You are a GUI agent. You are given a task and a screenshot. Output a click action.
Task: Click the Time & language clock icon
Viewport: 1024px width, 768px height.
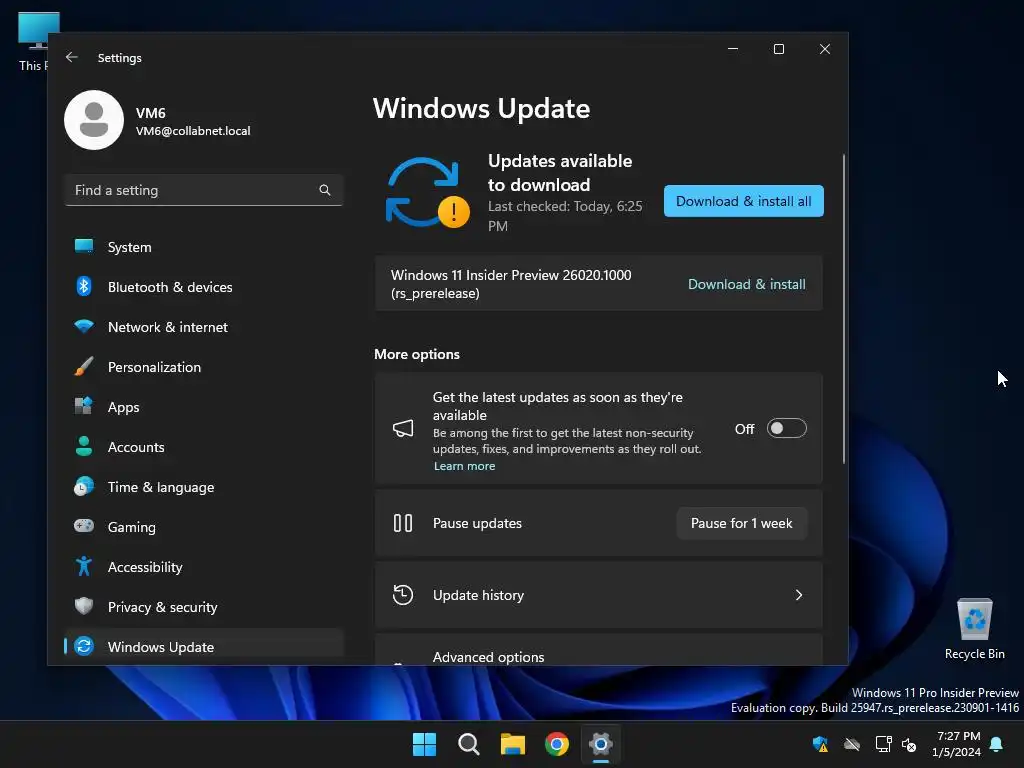(84, 487)
